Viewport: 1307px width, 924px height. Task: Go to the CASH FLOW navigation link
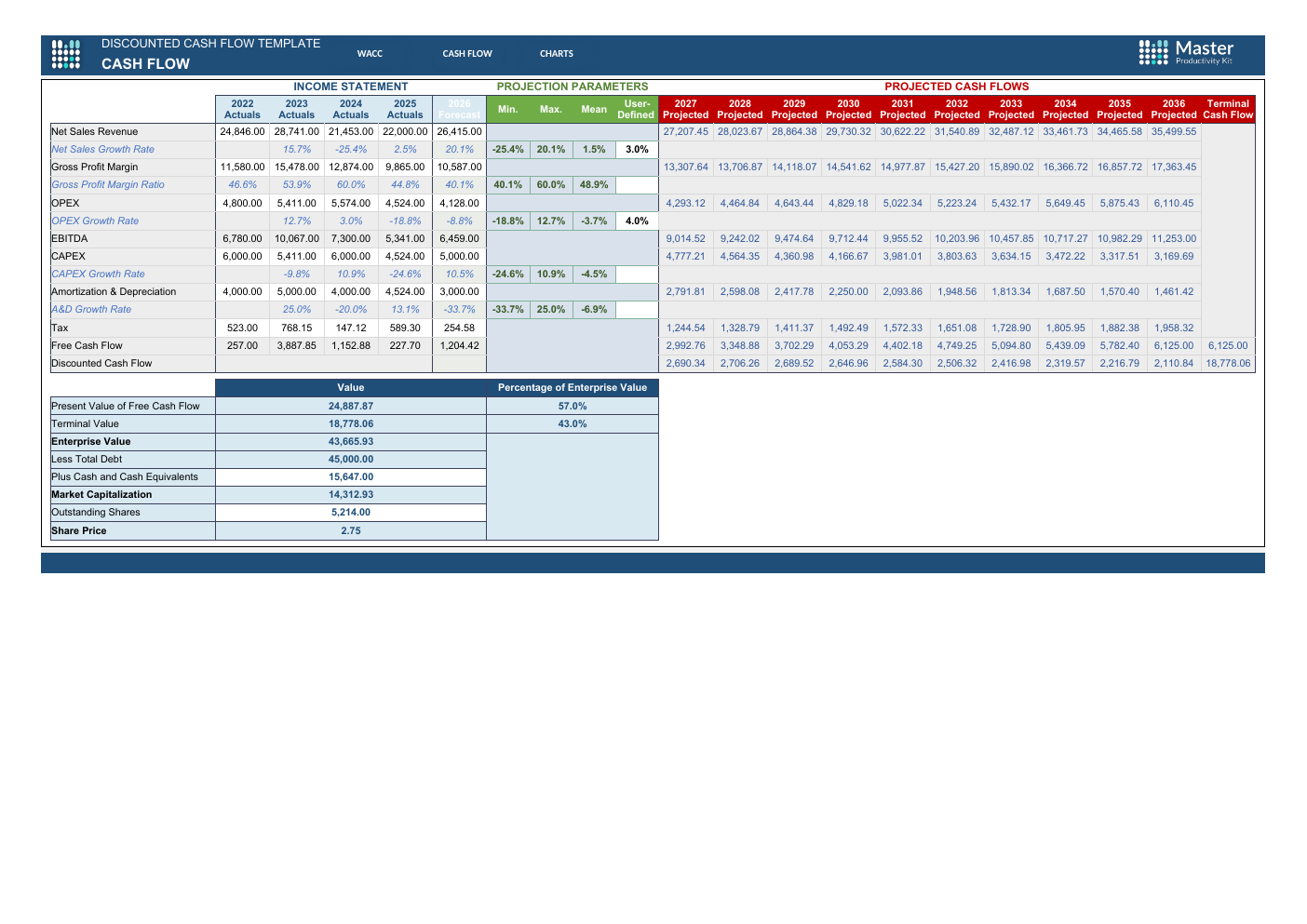(467, 54)
